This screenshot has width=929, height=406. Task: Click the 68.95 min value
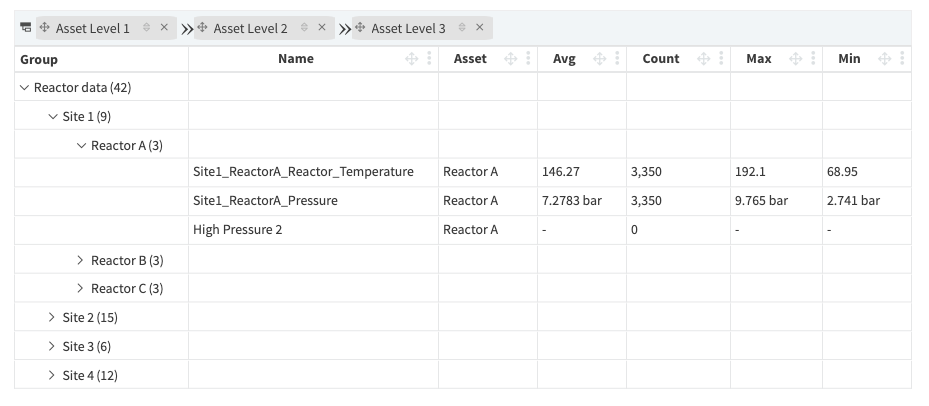(842, 172)
